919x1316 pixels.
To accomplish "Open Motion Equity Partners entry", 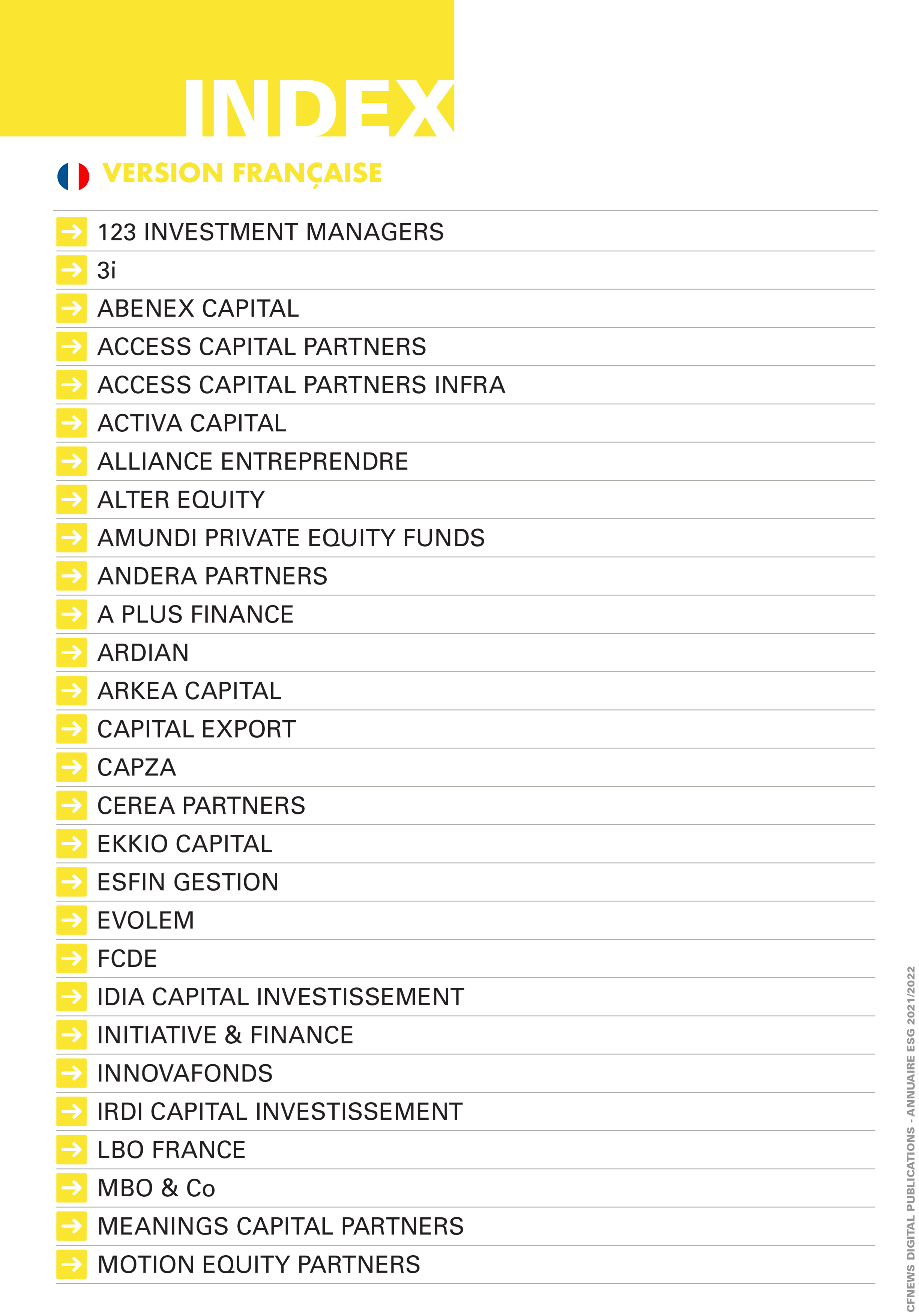I will 259,1264.
